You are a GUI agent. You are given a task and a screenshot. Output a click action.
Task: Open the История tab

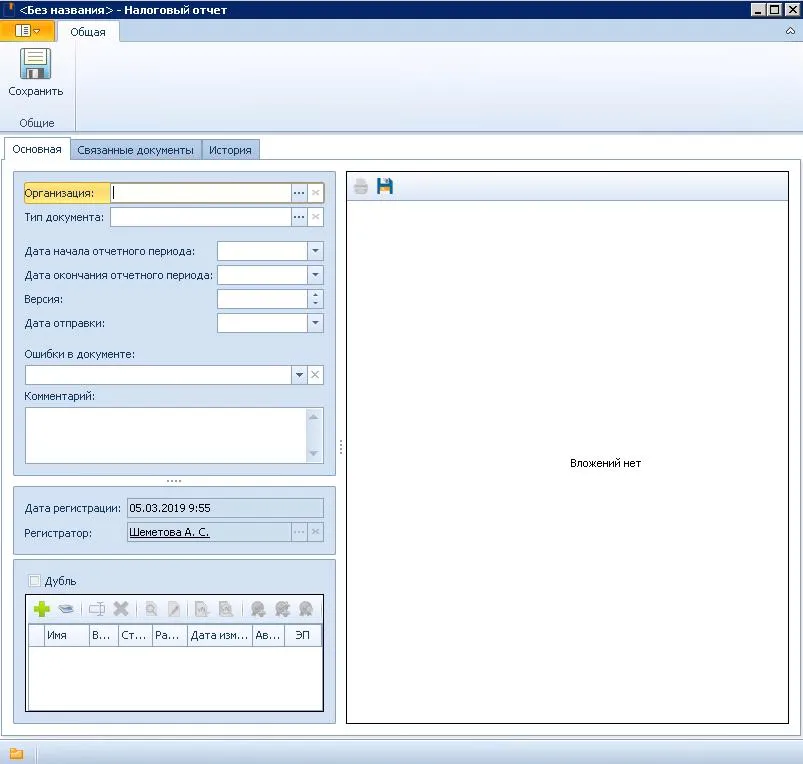coord(230,150)
